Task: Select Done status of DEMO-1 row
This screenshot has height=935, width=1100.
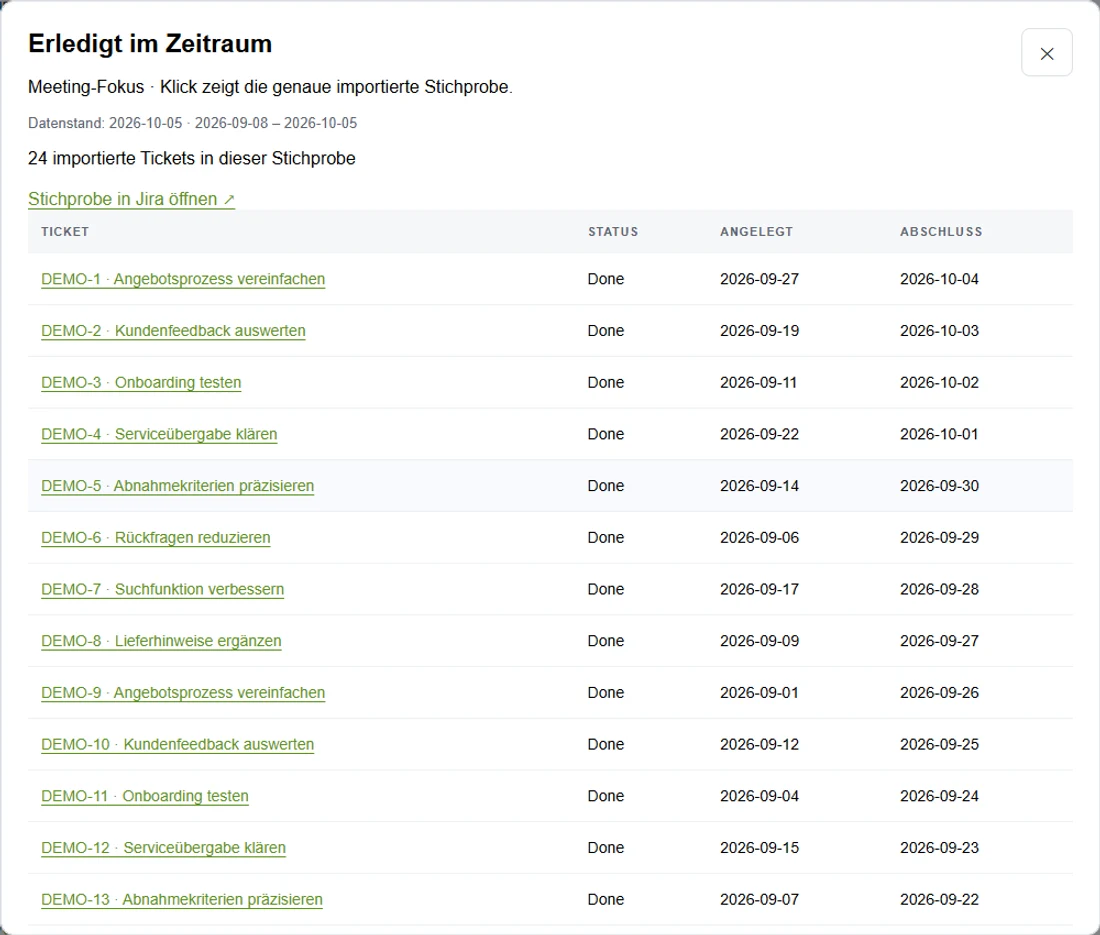Action: [606, 279]
